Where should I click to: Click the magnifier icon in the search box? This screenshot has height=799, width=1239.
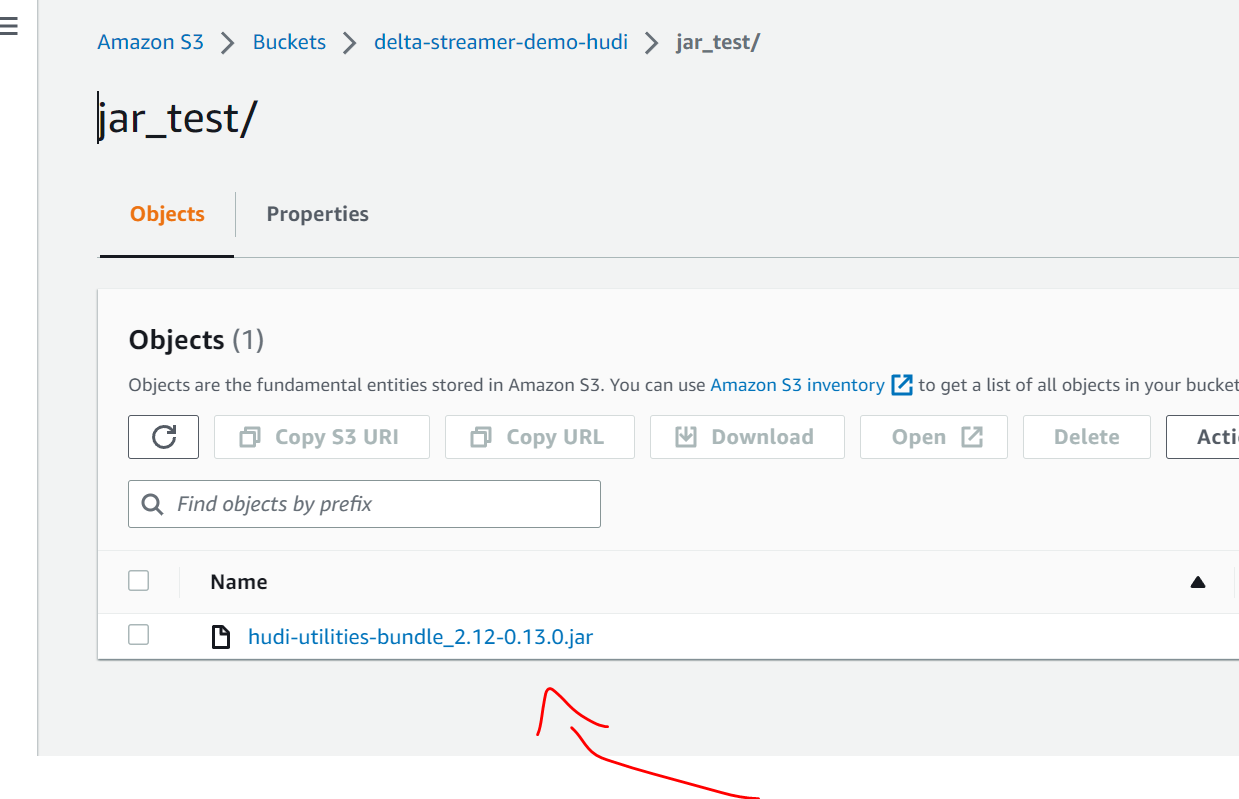pos(153,504)
